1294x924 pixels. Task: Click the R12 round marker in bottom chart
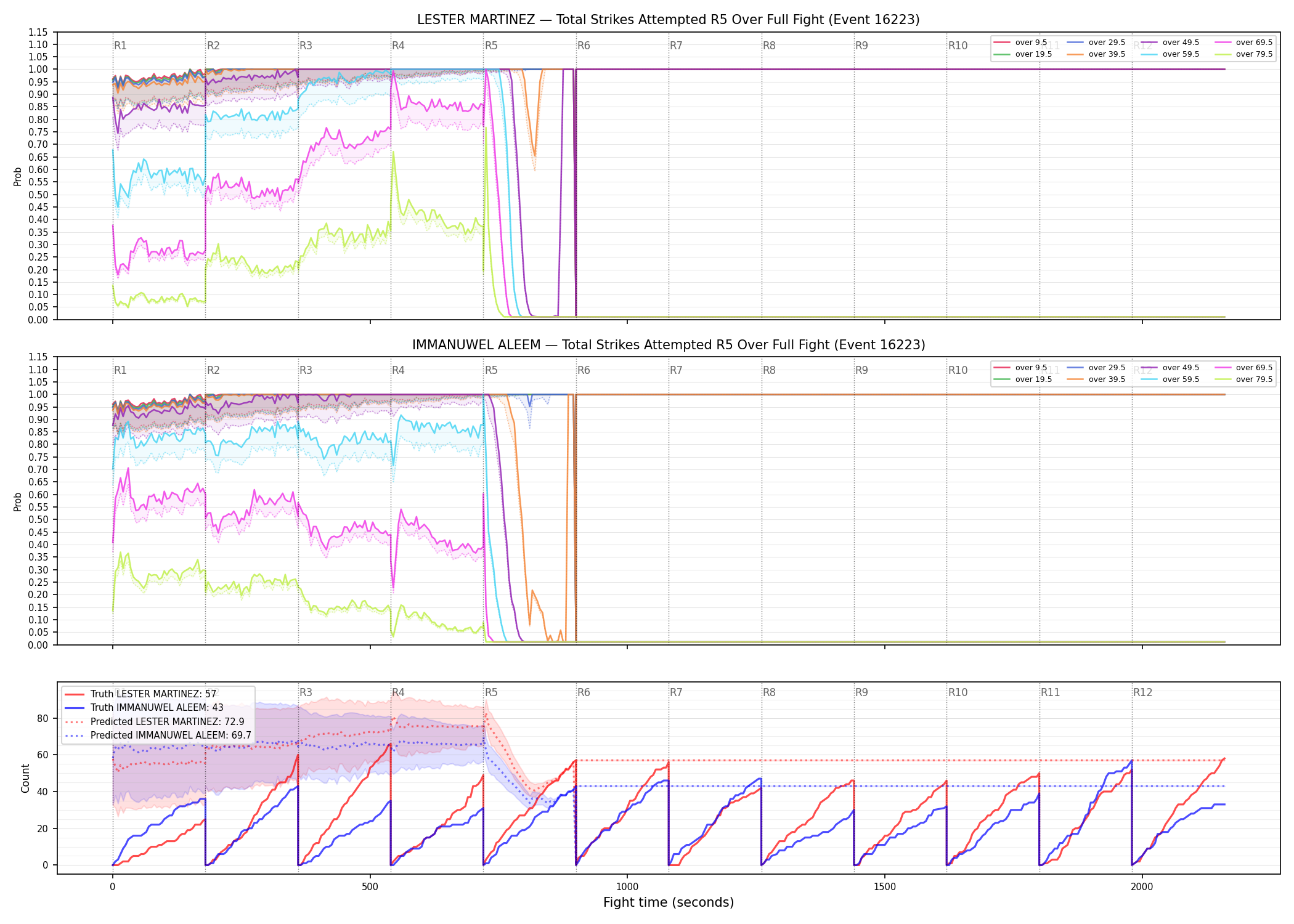click(1142, 692)
